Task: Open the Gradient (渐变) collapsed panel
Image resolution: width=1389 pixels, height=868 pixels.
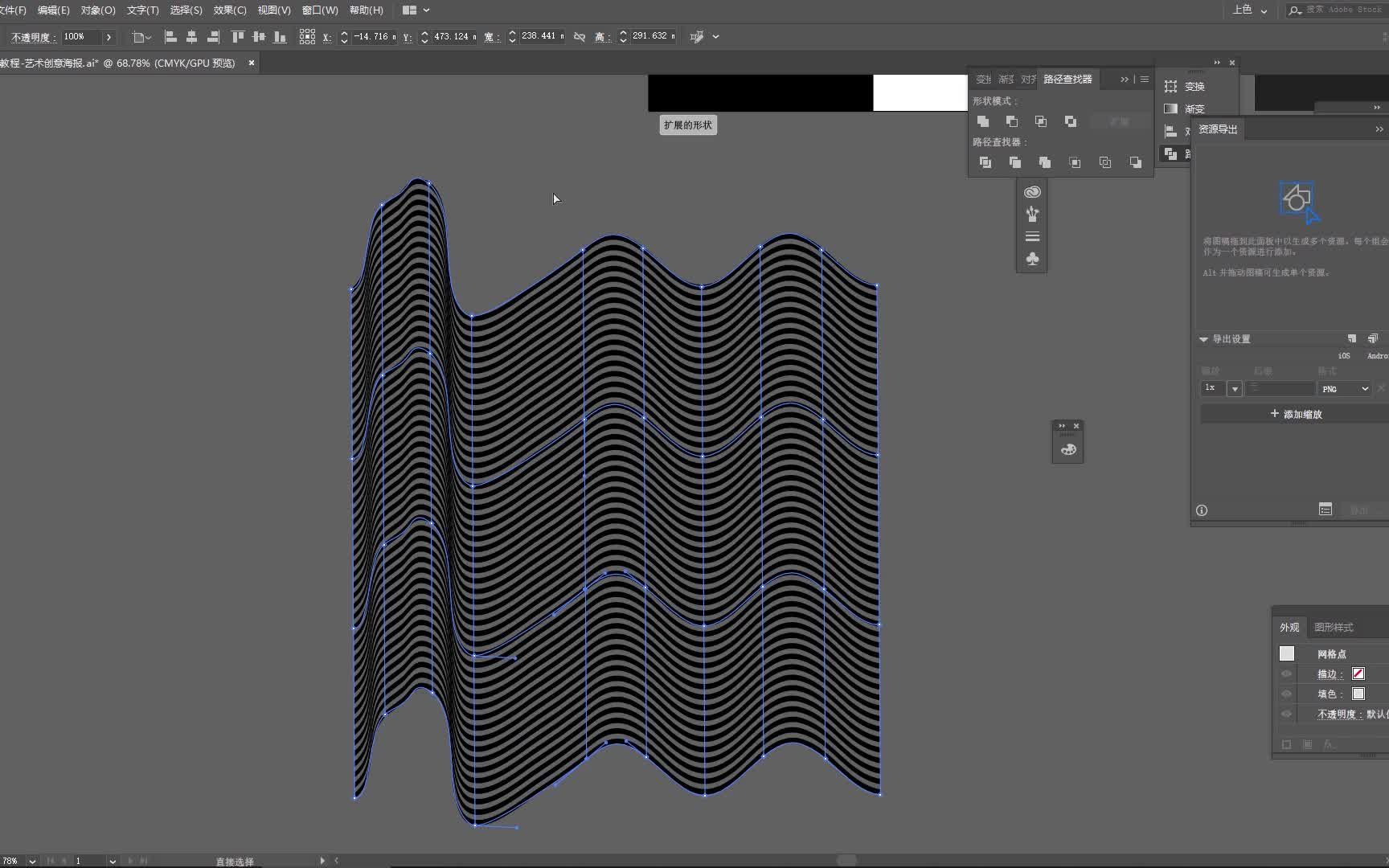Action: pos(1186,108)
